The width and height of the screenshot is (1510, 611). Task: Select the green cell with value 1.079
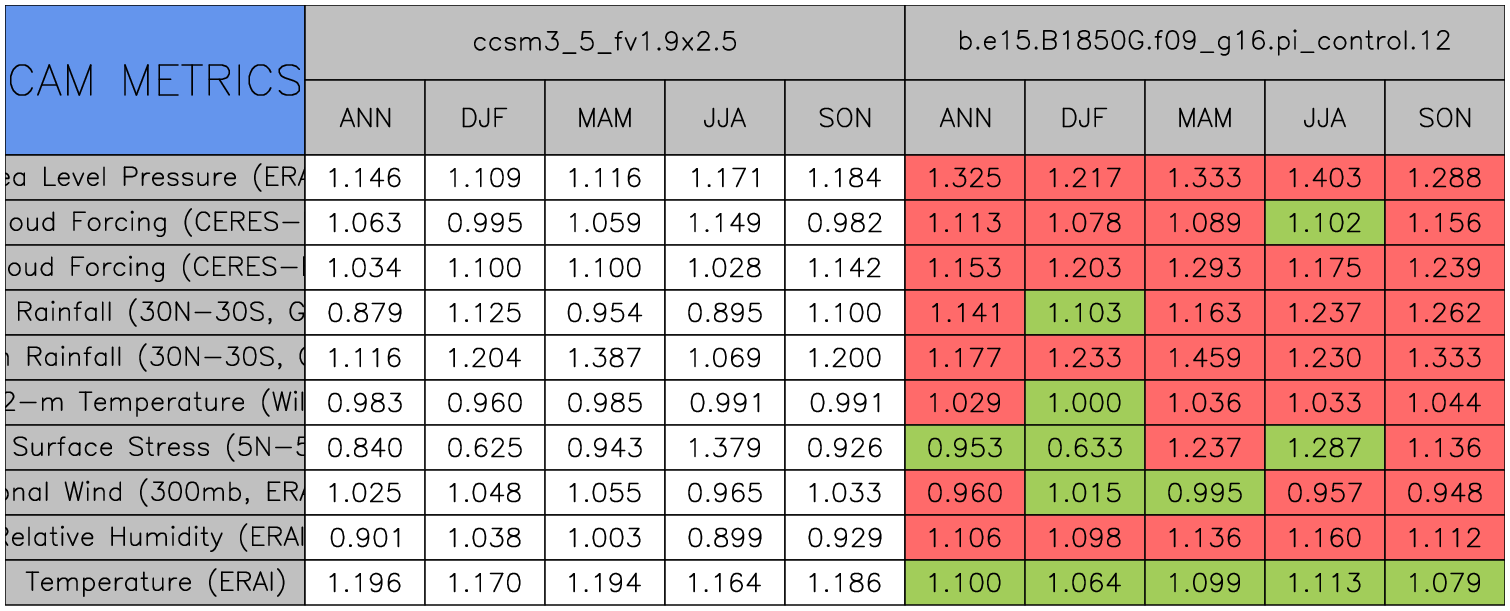(1445, 582)
